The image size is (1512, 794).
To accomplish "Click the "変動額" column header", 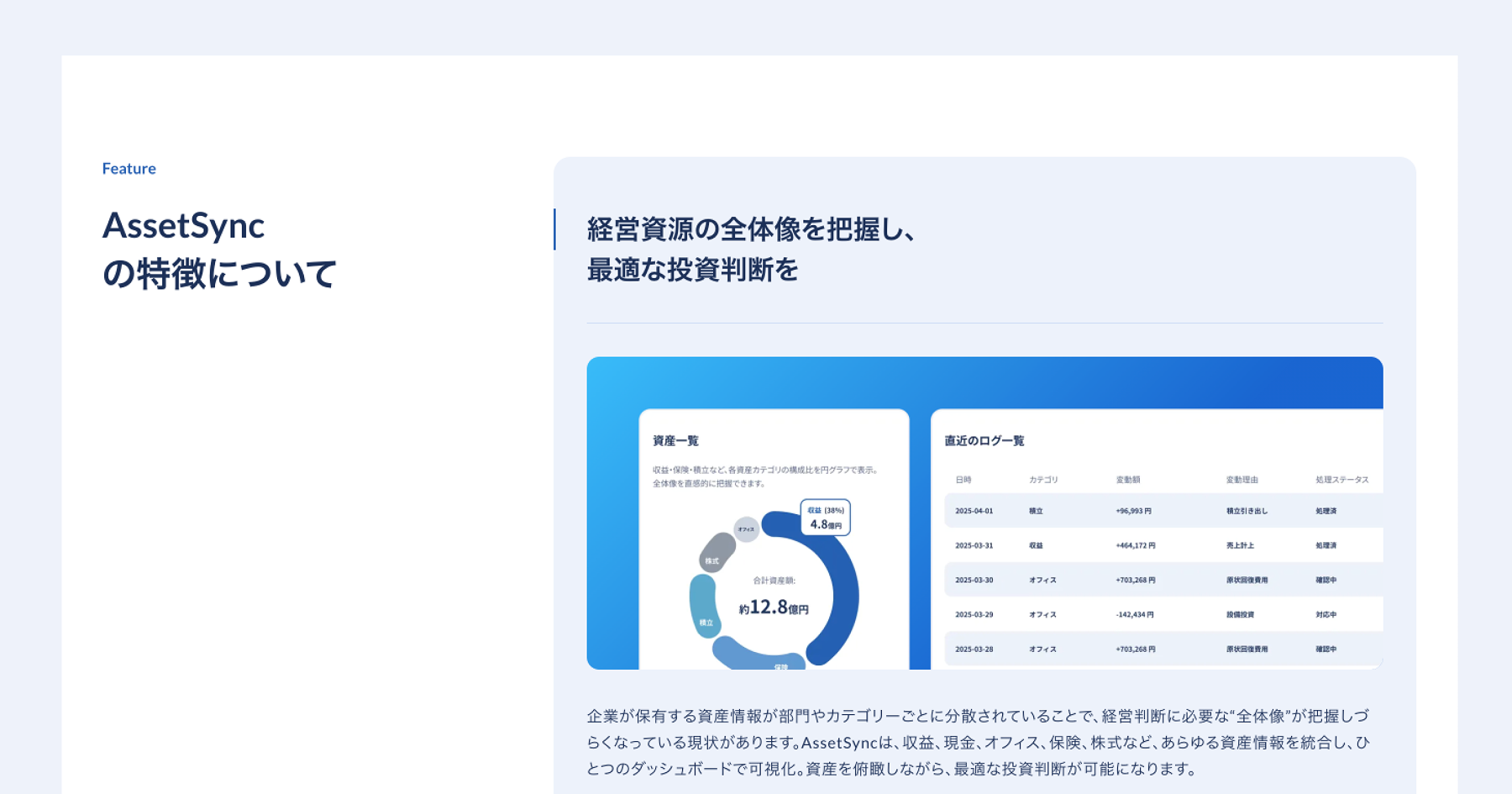I will (1128, 480).
